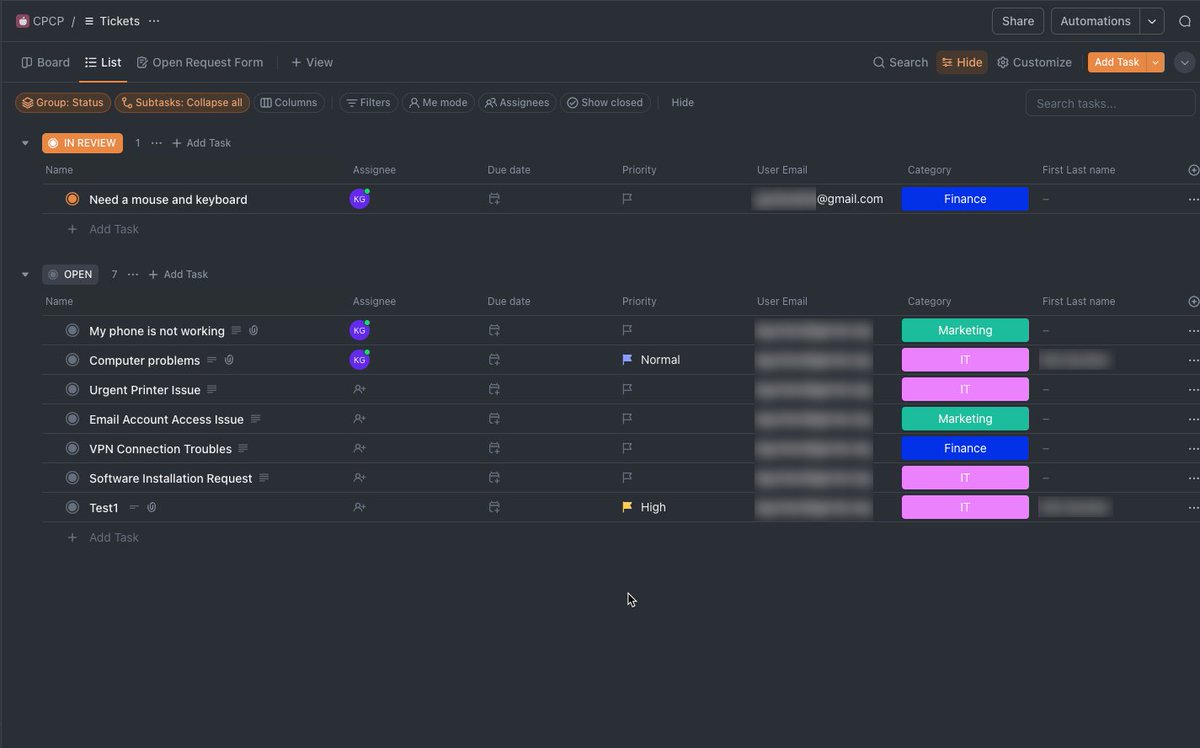Open the Tickets list ellipsis menu

(153, 21)
